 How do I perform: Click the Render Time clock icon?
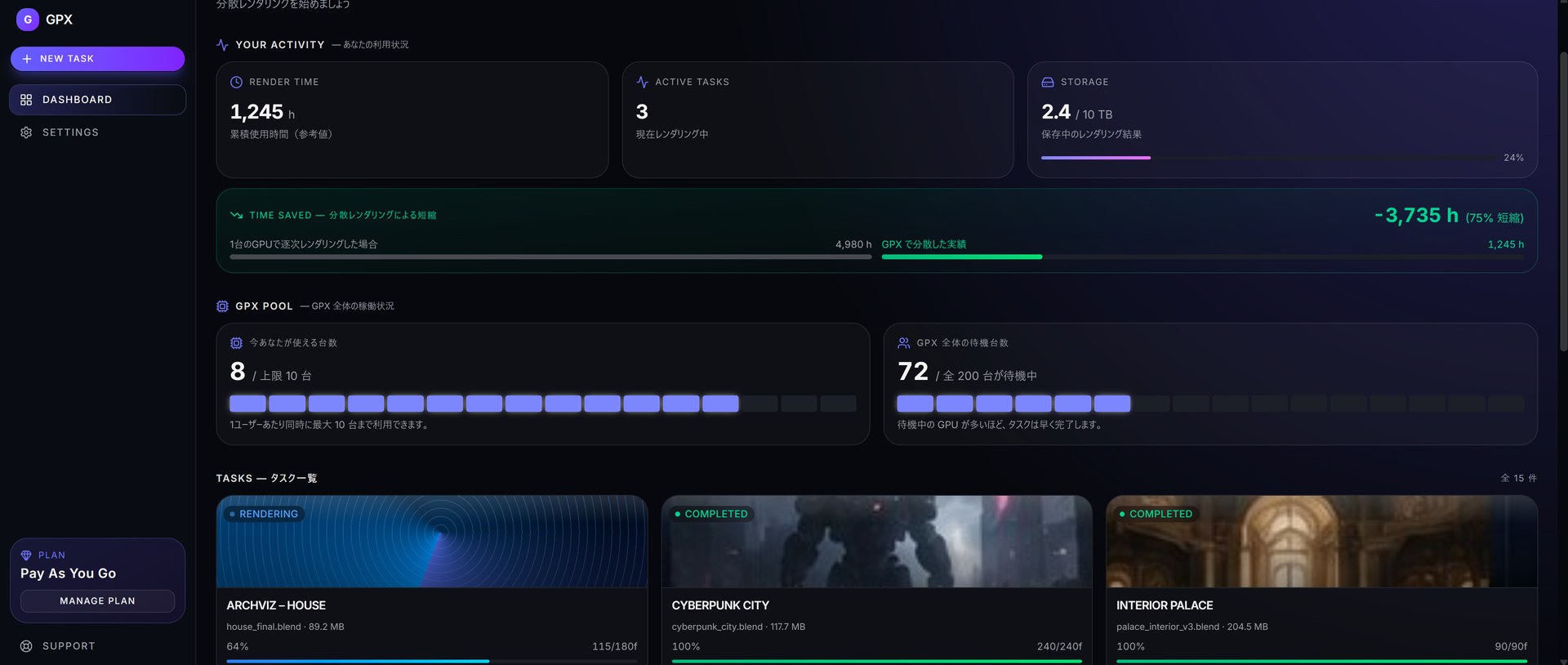pyautogui.click(x=236, y=82)
